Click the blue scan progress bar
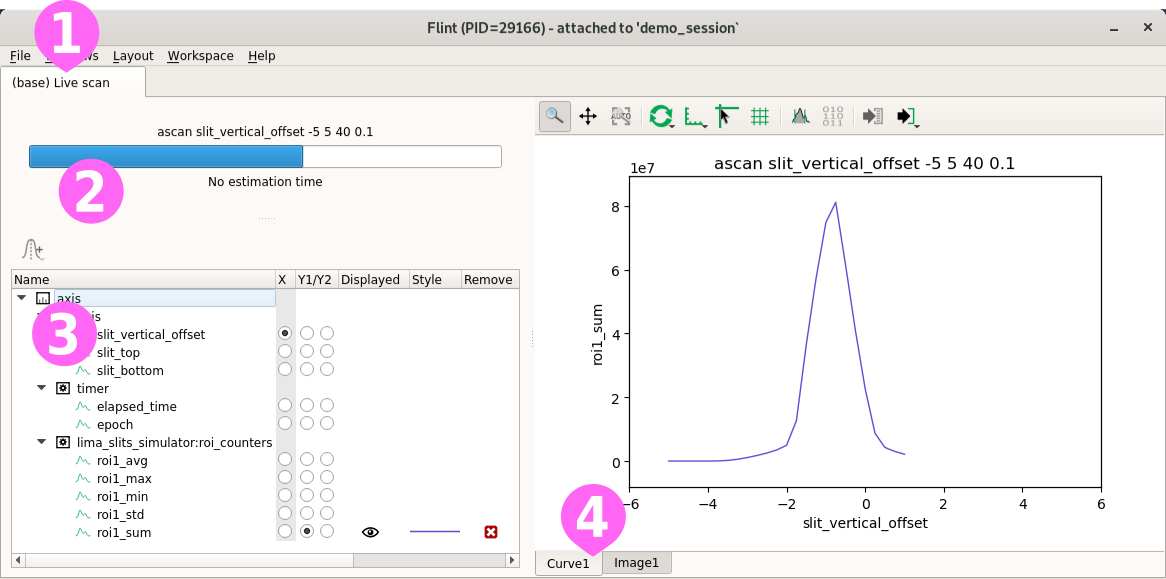The image size is (1166, 579). 265,157
